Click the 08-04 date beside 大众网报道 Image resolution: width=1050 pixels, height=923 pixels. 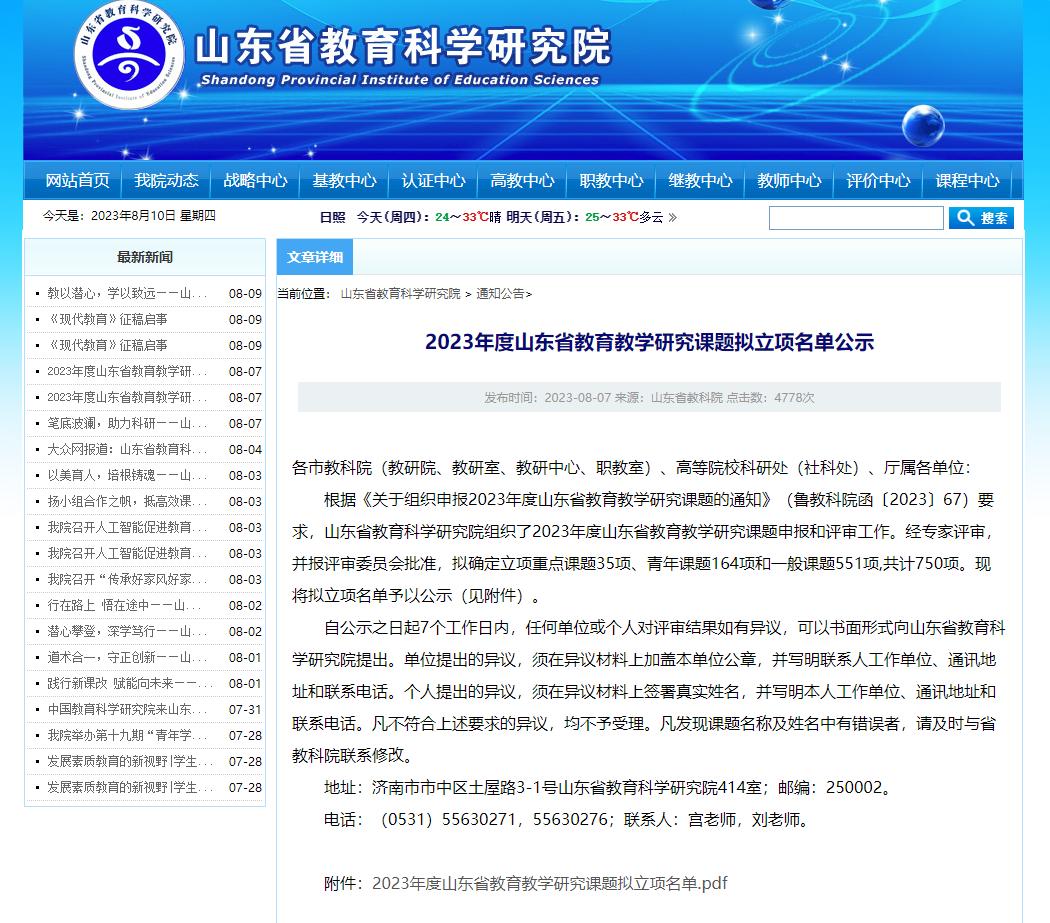click(x=245, y=449)
